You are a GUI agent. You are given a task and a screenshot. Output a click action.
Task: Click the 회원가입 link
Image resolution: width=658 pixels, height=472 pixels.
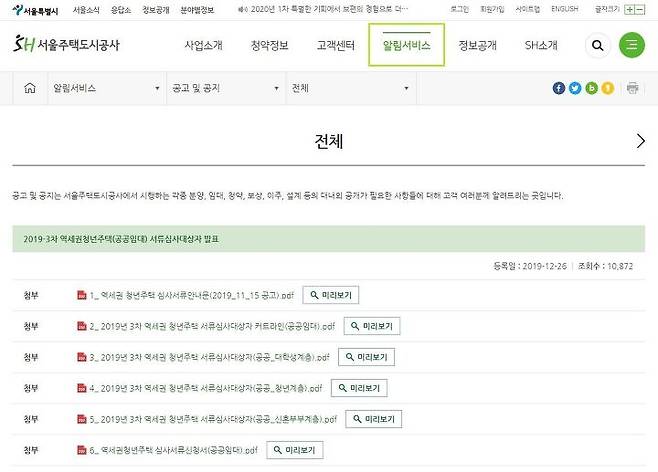coord(492,9)
